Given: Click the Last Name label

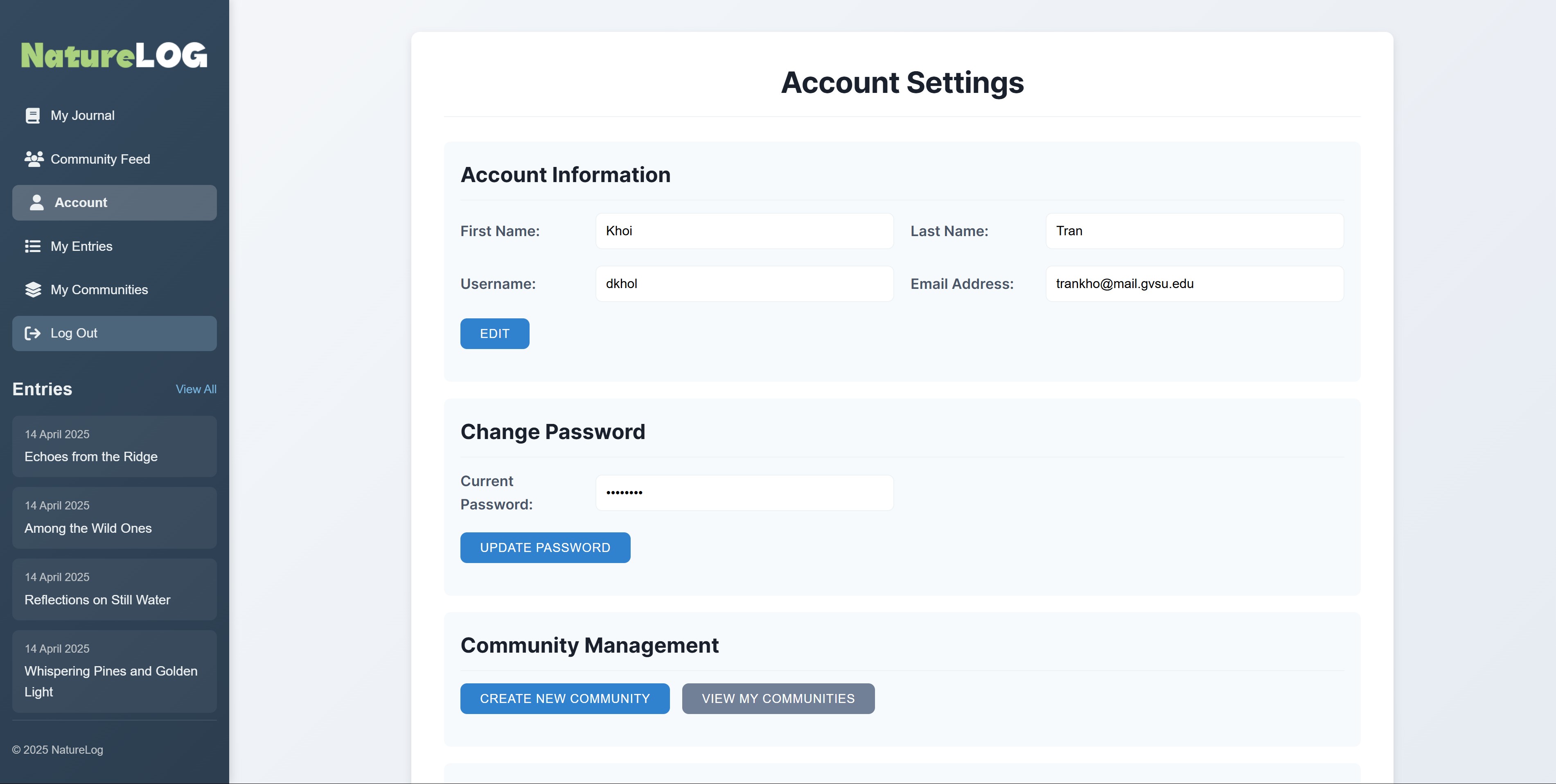Looking at the screenshot, I should tap(949, 231).
